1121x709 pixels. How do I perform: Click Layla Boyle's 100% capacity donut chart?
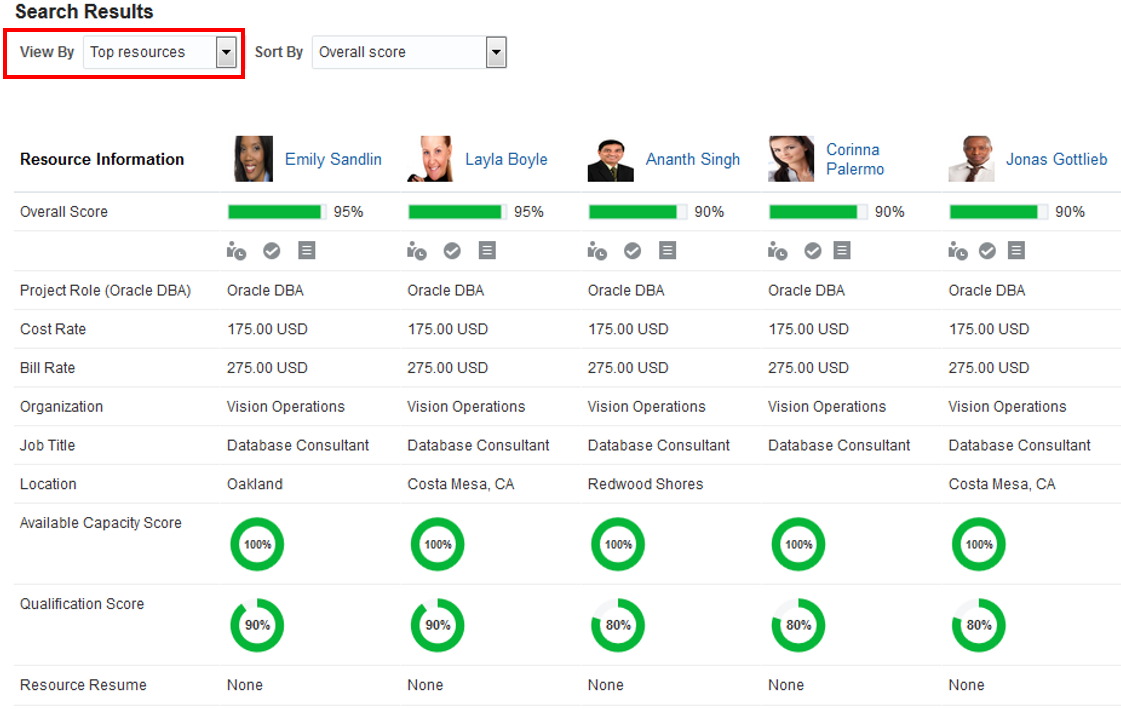click(438, 544)
